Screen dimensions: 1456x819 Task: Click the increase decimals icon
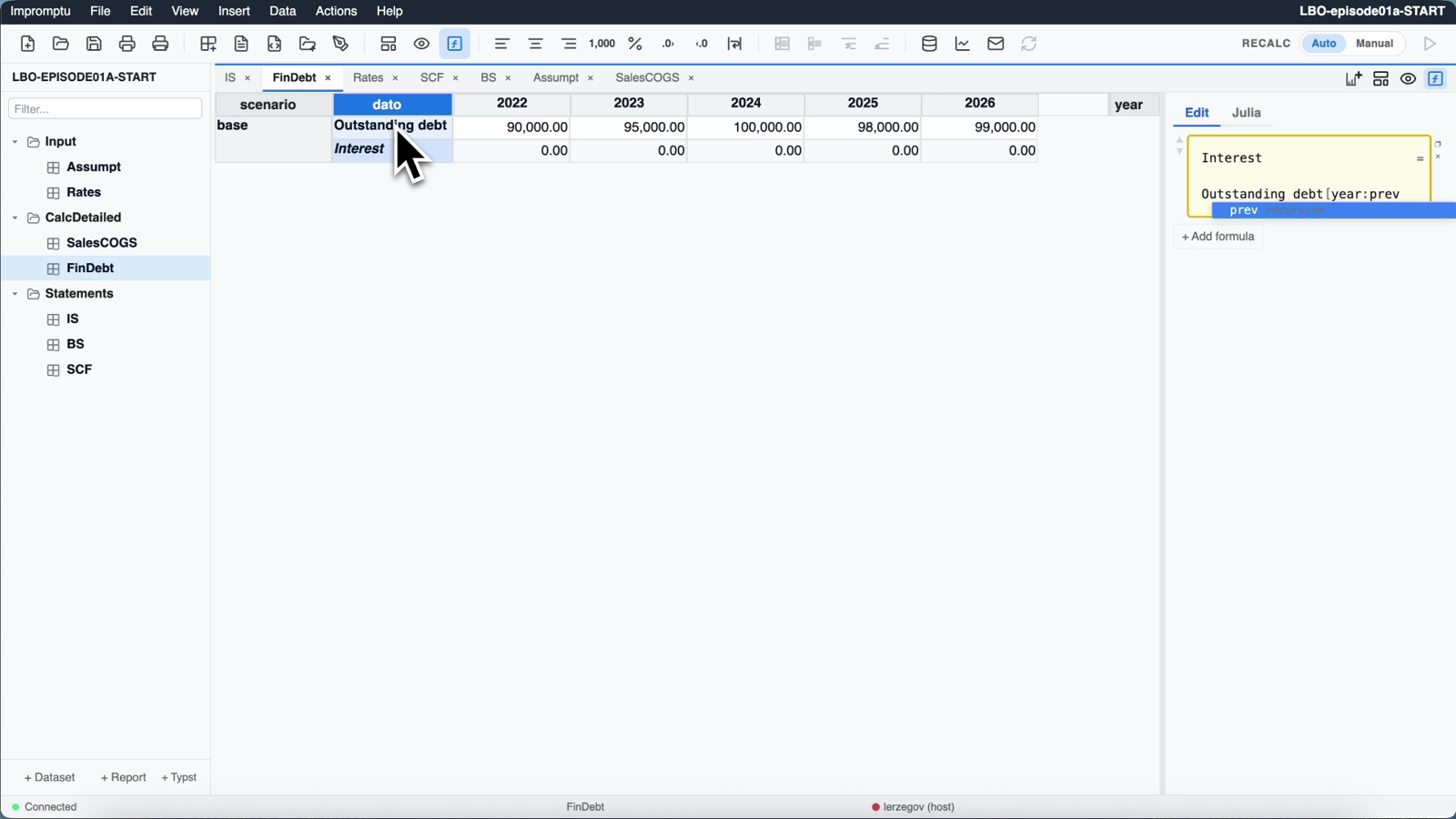[x=669, y=44]
